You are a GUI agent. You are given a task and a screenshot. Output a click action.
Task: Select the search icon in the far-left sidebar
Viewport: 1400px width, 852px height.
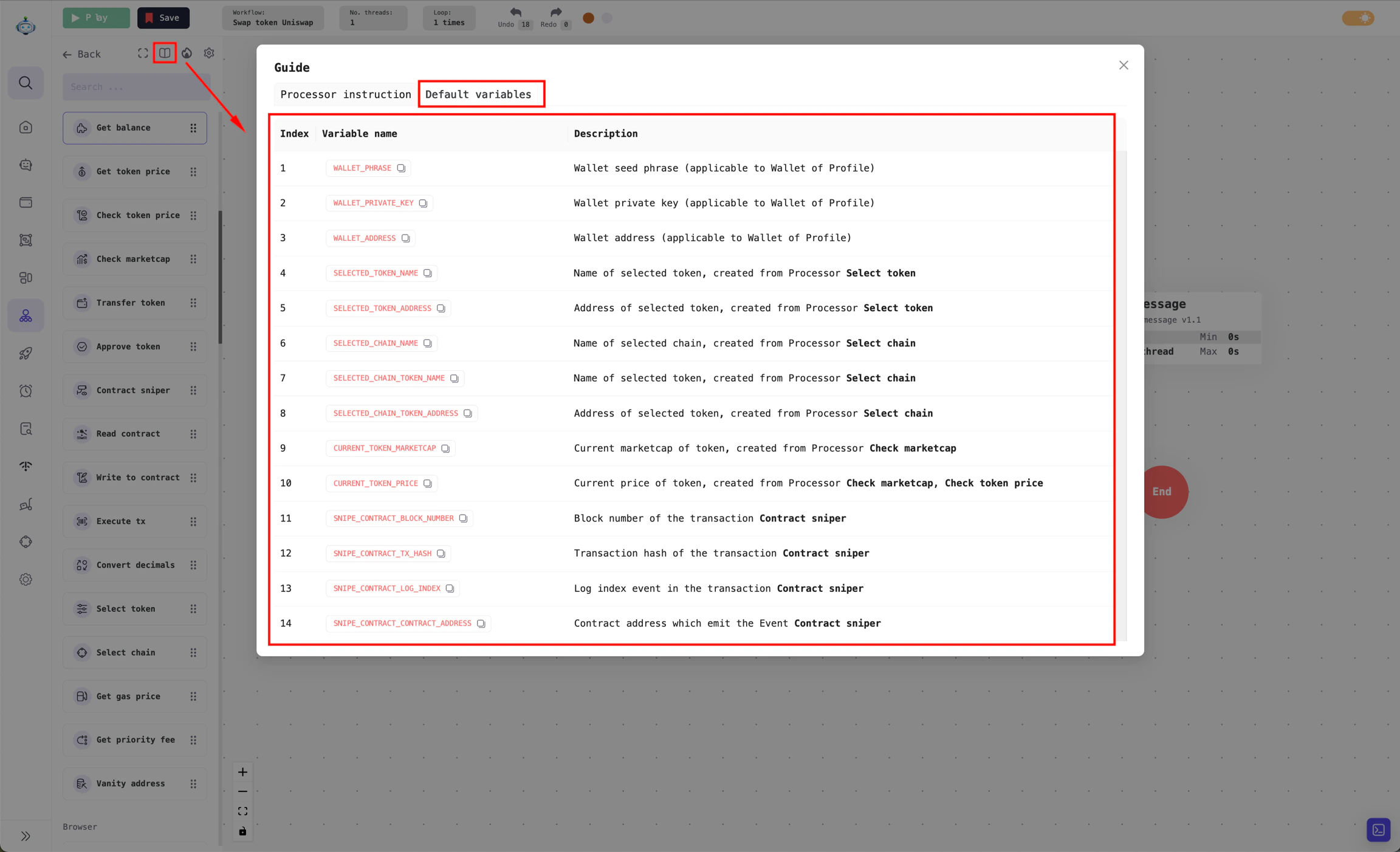click(26, 83)
